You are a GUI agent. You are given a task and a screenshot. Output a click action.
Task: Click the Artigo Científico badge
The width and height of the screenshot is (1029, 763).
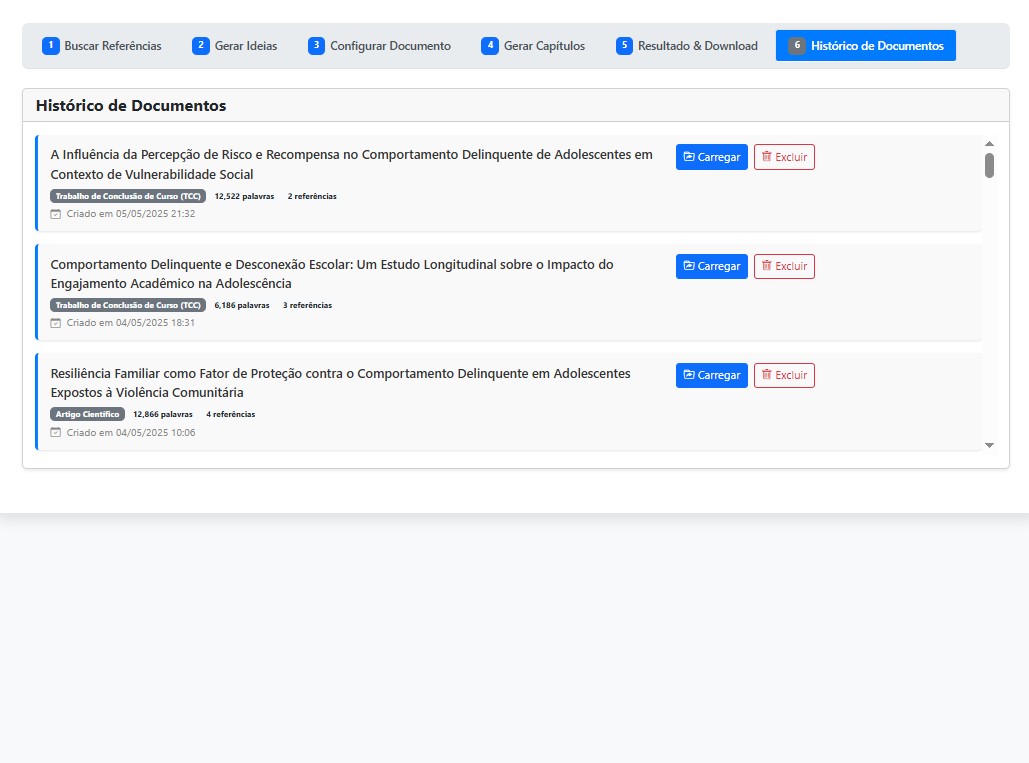point(87,414)
